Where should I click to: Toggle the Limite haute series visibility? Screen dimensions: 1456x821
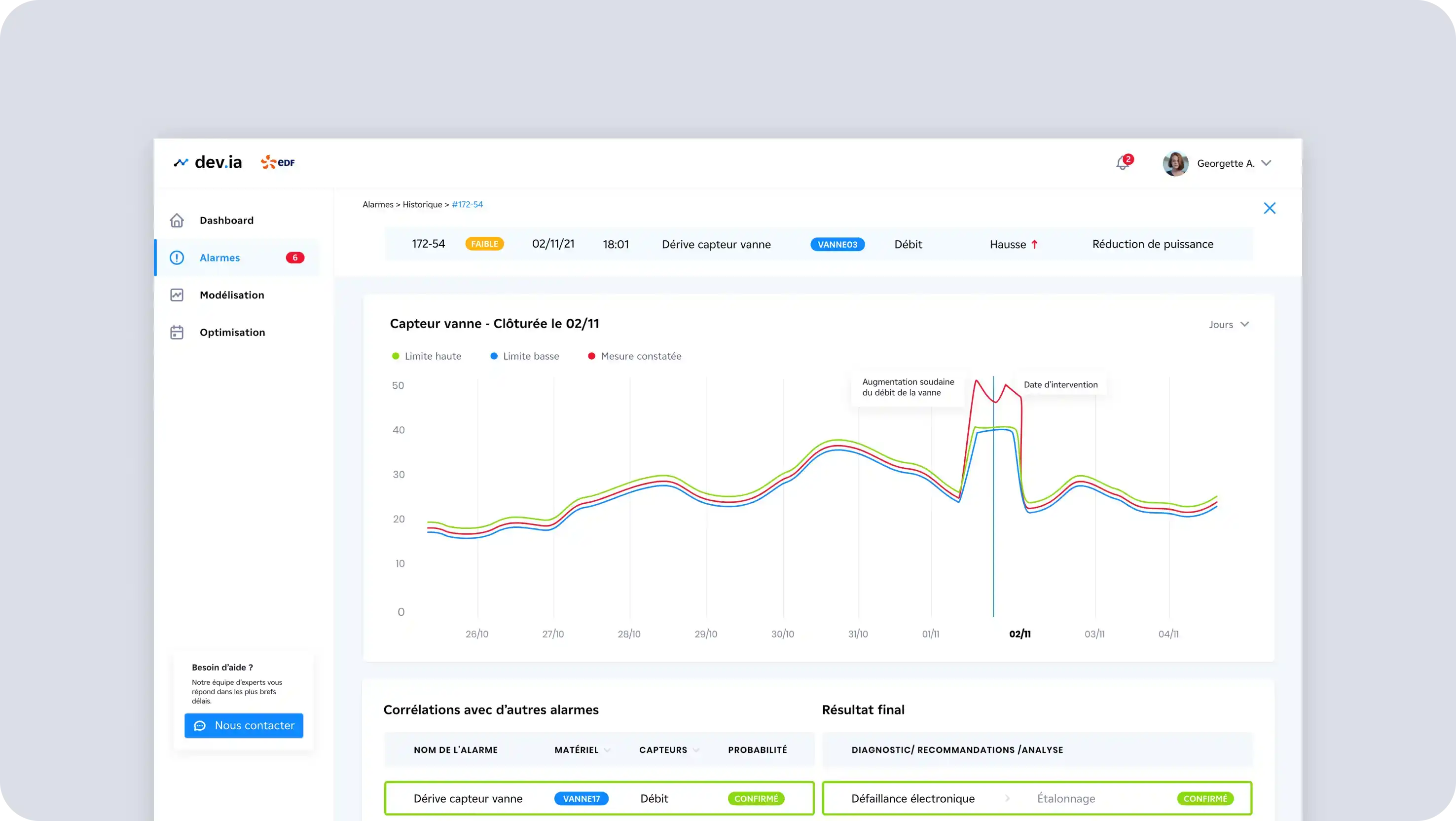click(432, 356)
